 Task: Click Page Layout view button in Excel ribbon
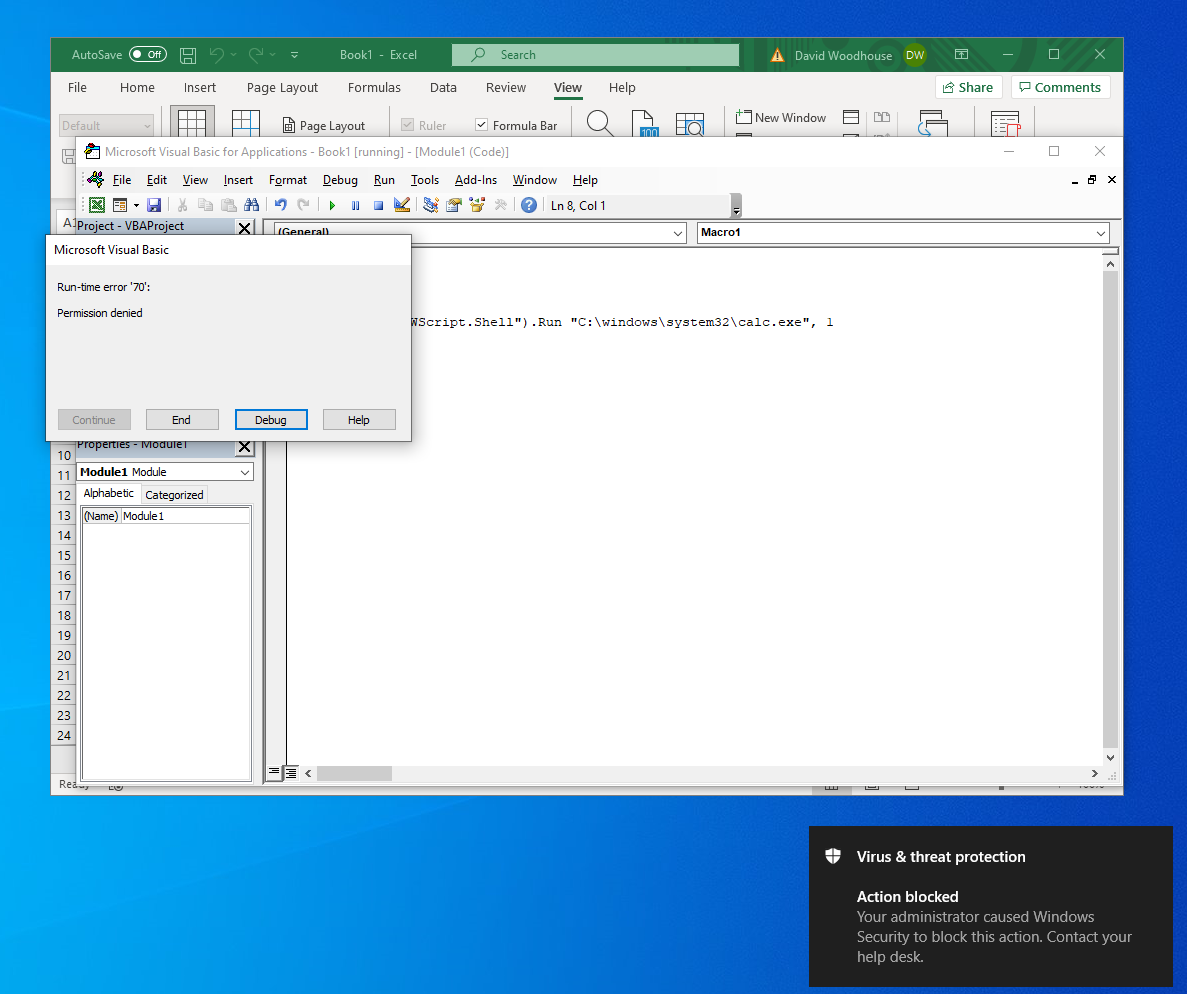coord(323,126)
